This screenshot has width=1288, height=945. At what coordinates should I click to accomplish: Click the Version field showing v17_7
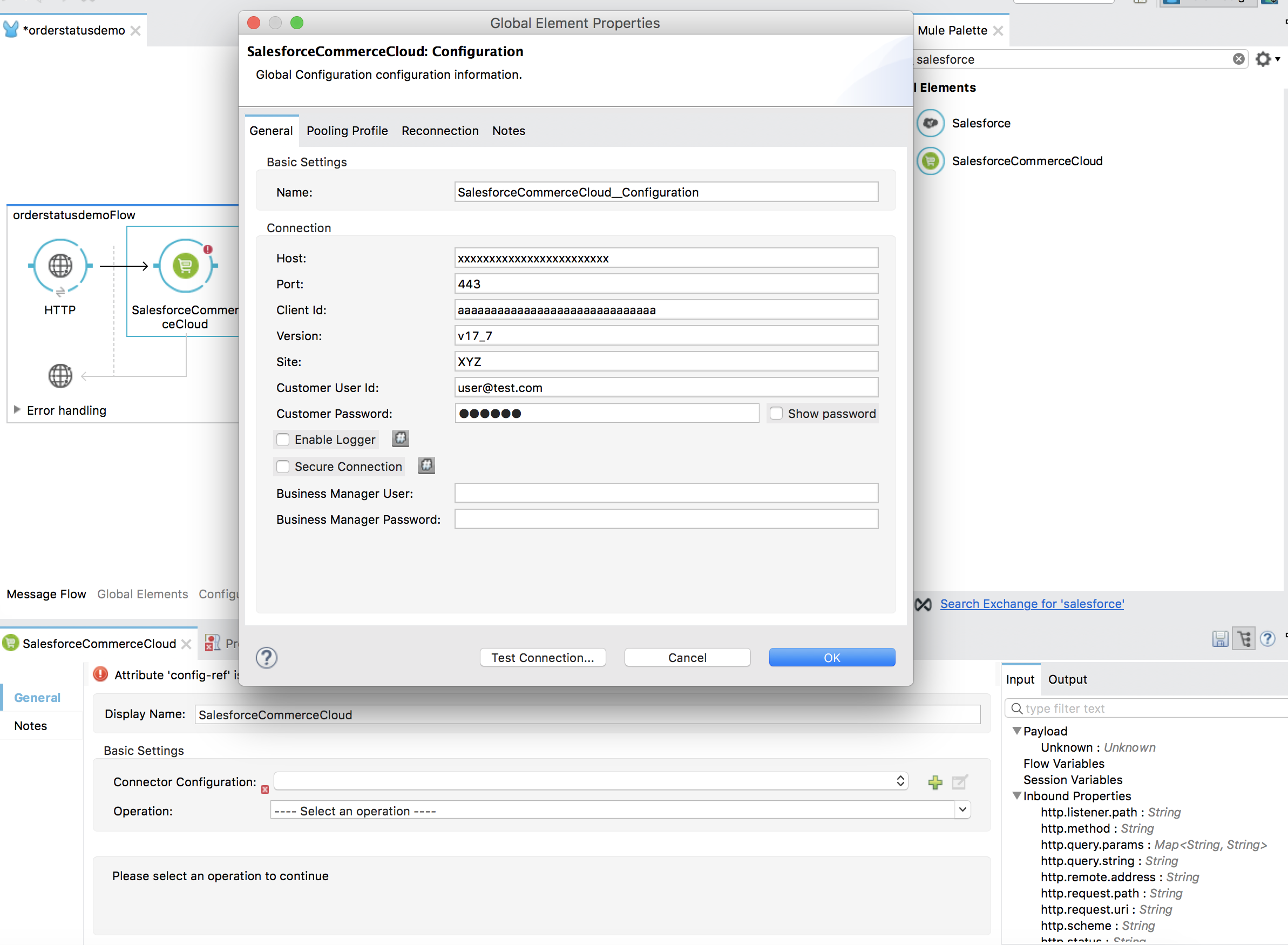coord(666,335)
